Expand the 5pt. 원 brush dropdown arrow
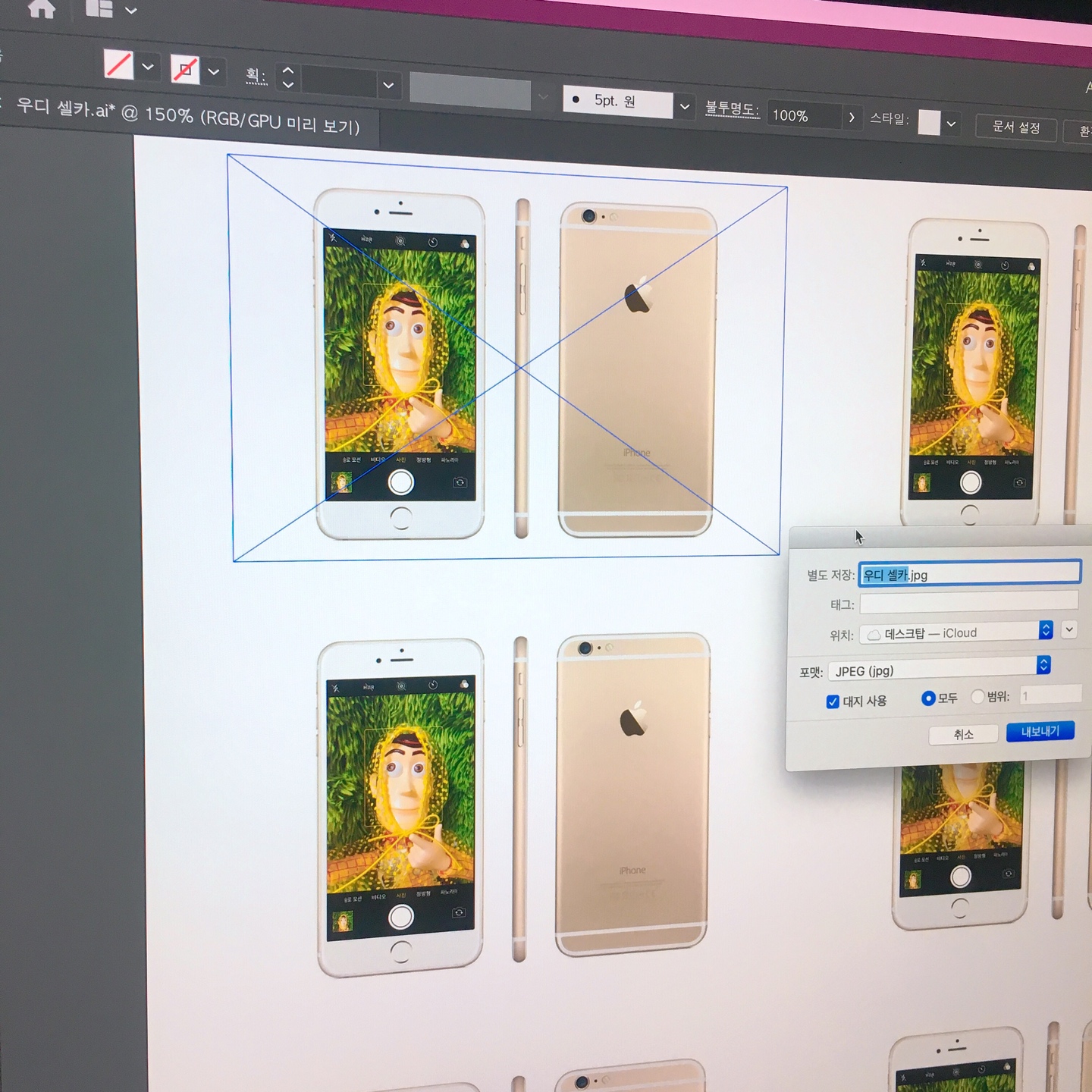 click(685, 107)
